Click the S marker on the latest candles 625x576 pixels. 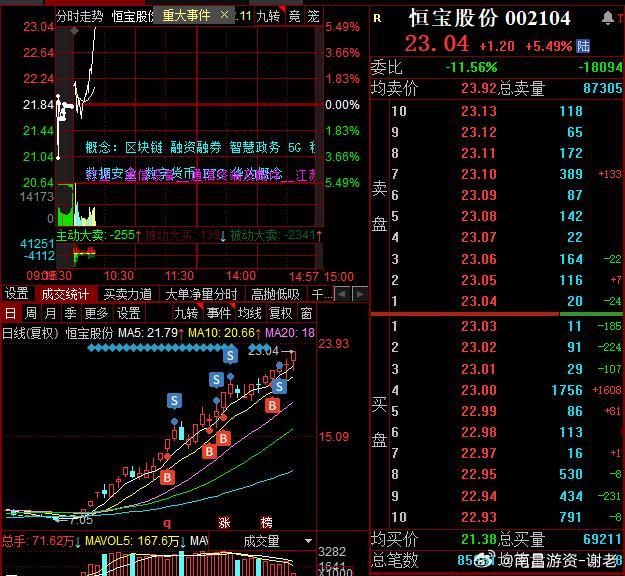279,386
